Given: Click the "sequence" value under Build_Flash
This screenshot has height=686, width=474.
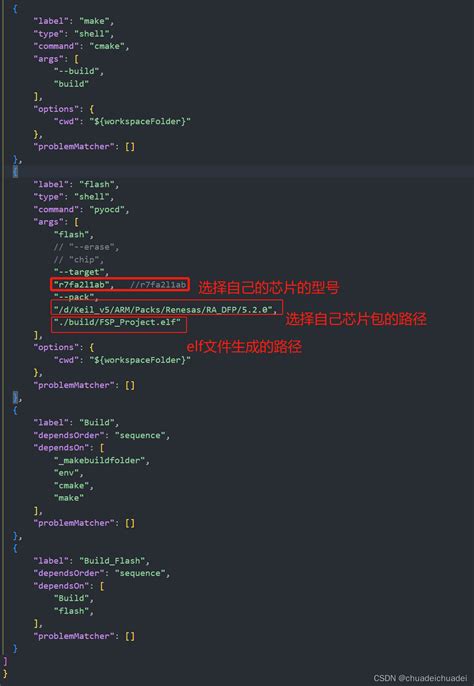Looking at the screenshot, I should point(140,573).
